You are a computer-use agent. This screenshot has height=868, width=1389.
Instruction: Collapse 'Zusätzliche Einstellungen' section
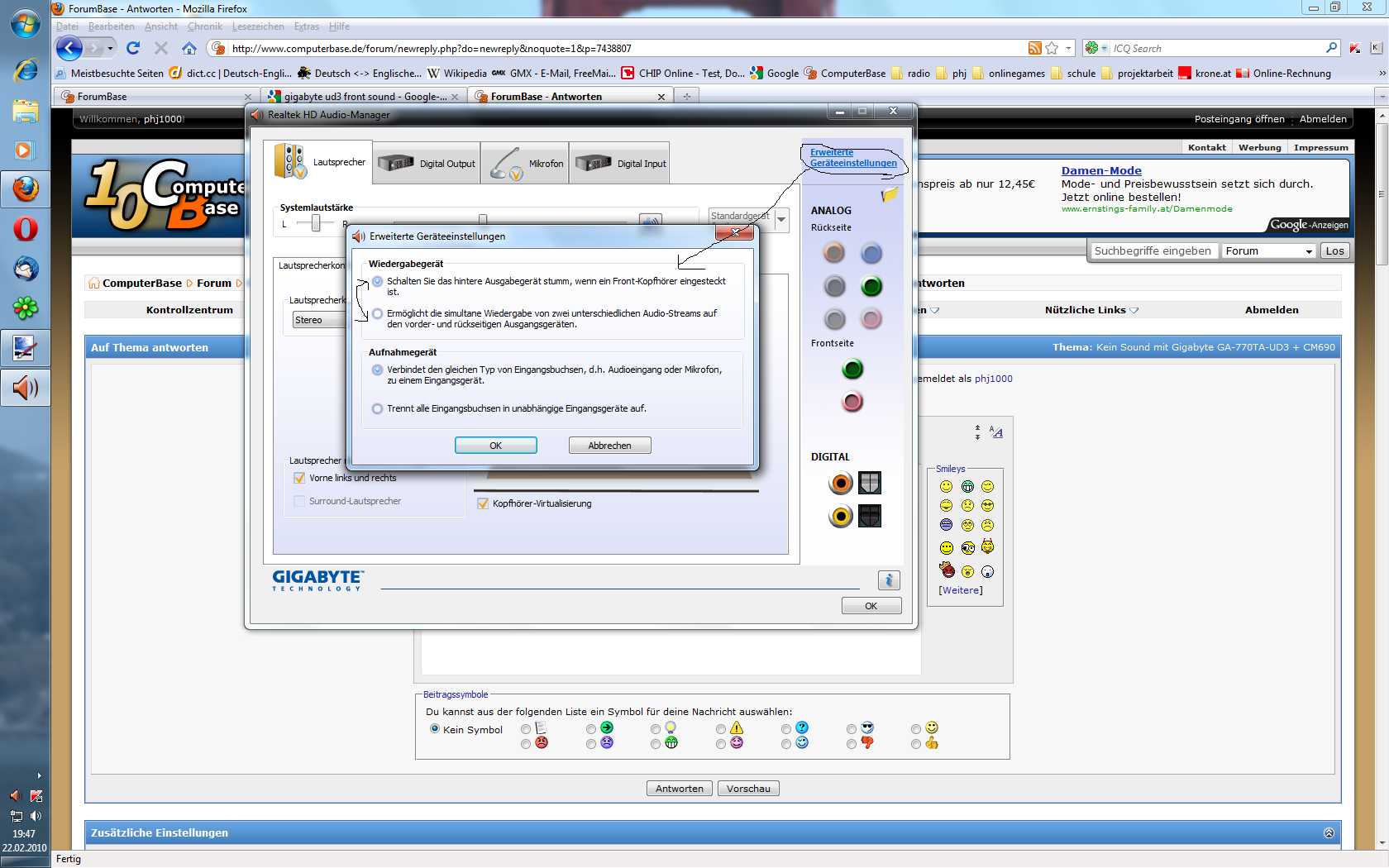[x=1329, y=833]
